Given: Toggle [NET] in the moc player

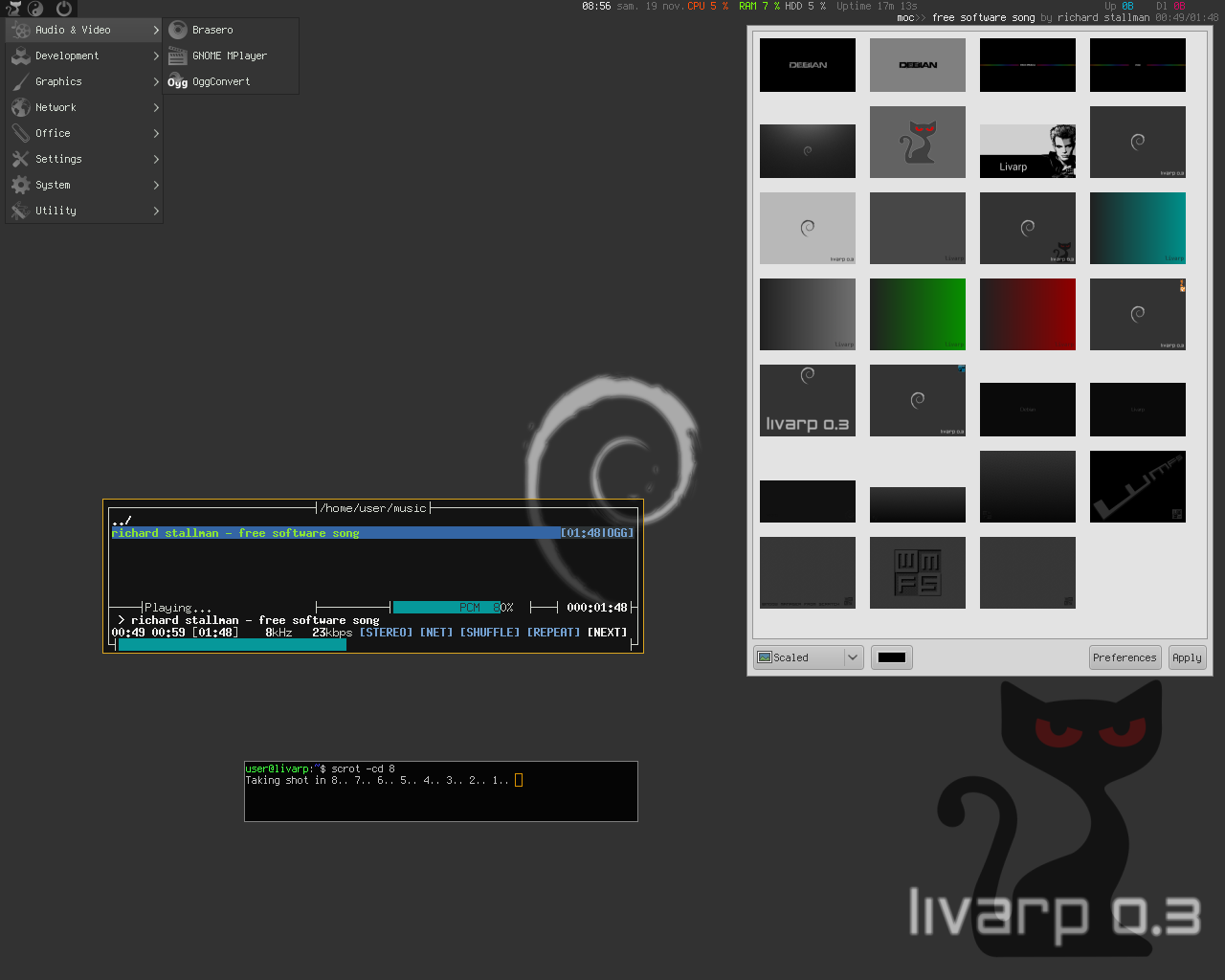Looking at the screenshot, I should click(436, 633).
